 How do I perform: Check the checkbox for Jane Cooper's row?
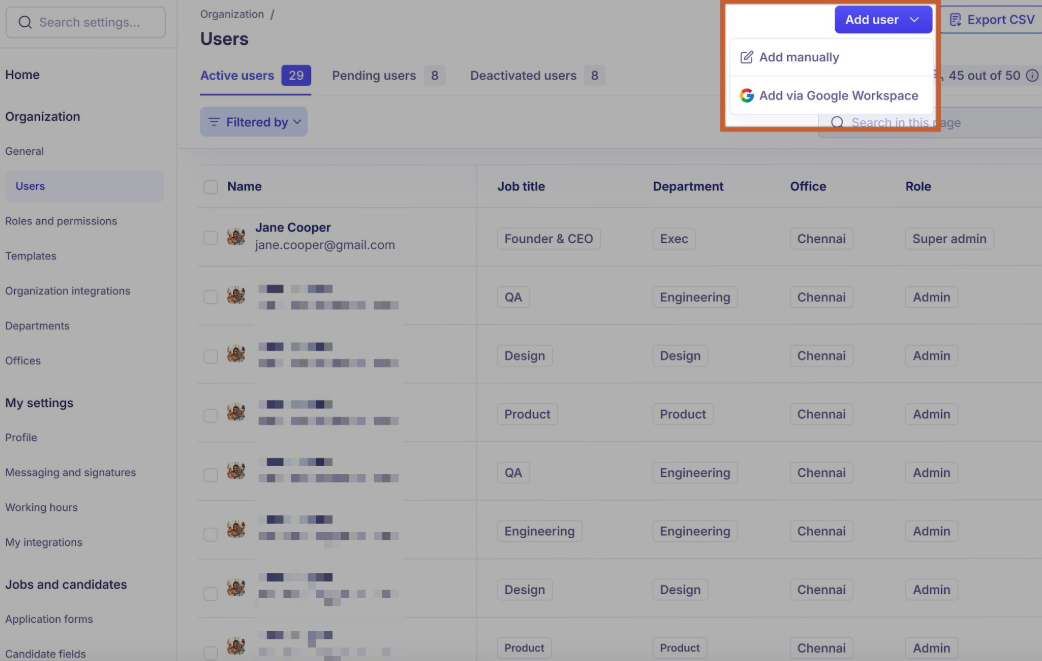pos(210,238)
